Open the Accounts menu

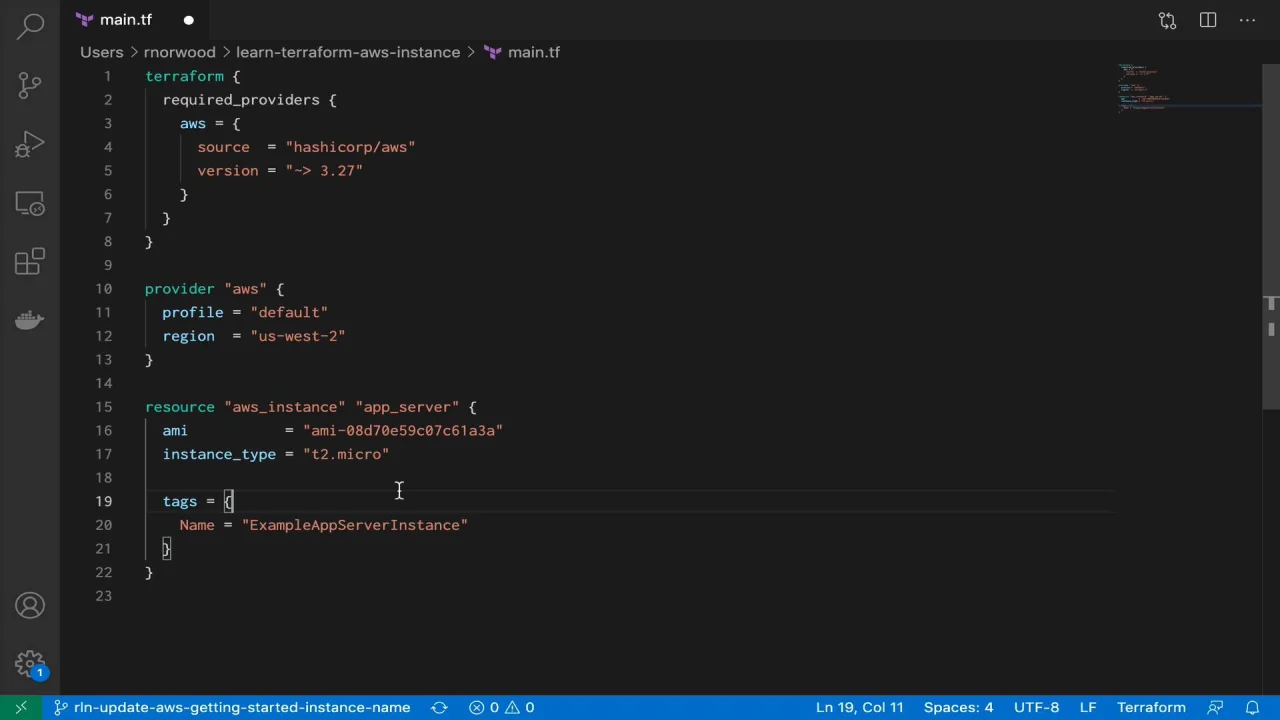tap(29, 605)
